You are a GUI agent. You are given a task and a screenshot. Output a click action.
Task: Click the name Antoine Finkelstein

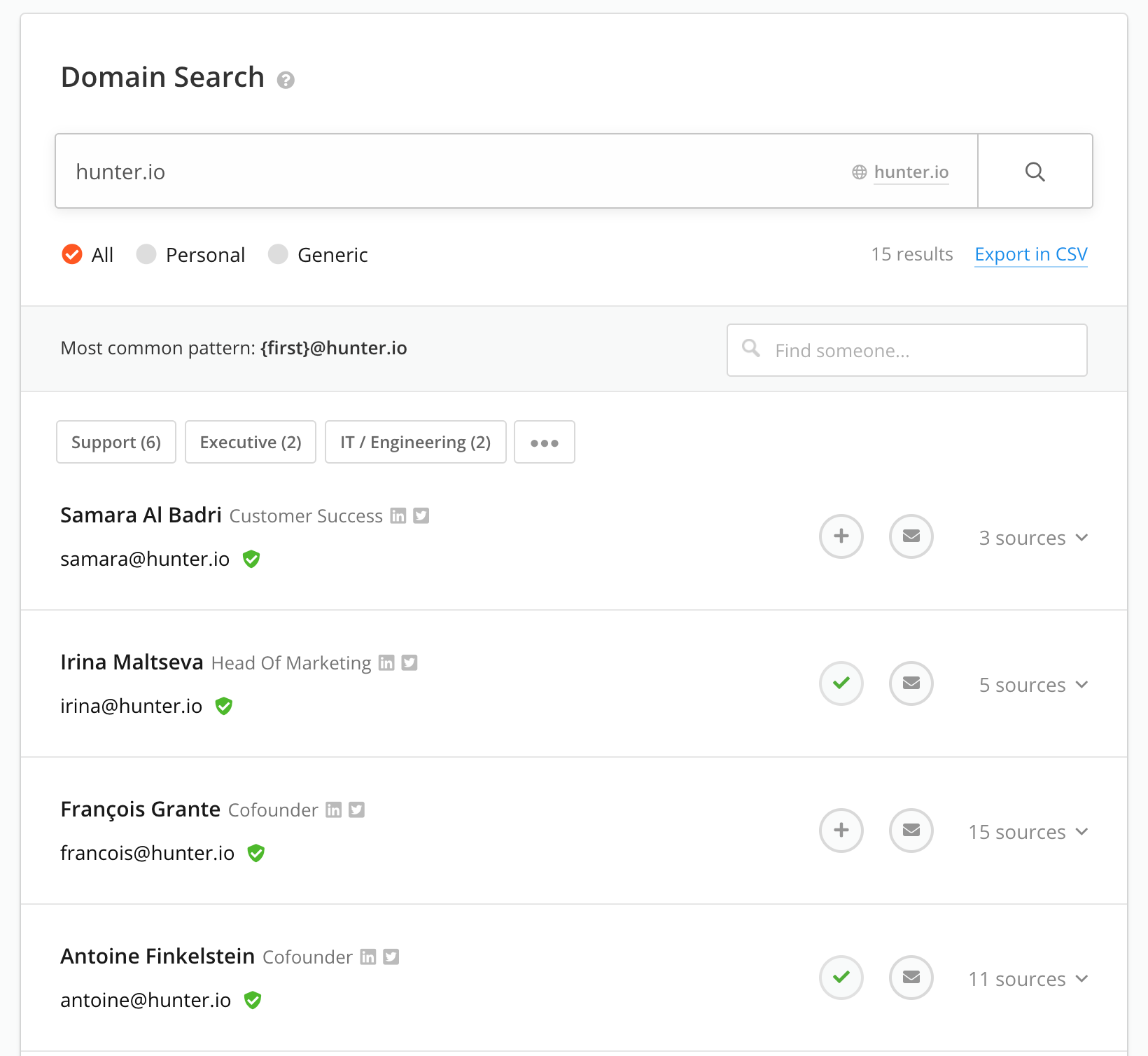pos(157,957)
